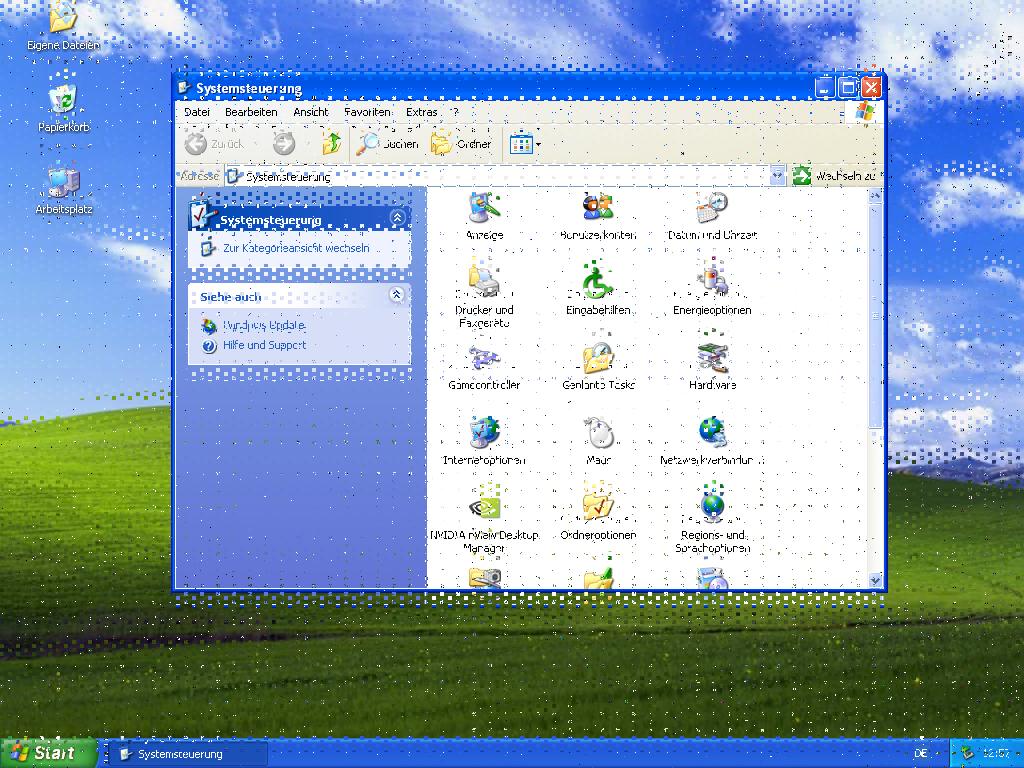Open the Anzeige control panel icon
1024x768 pixels.
coord(484,216)
